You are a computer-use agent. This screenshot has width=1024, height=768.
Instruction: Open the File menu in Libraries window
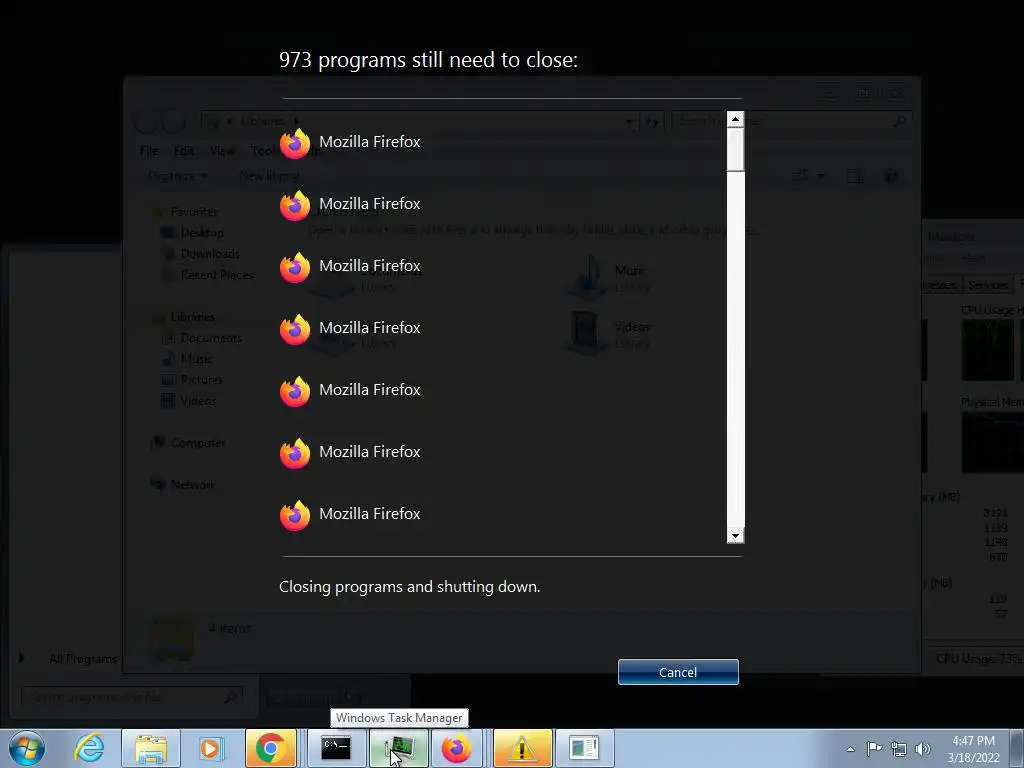(149, 151)
